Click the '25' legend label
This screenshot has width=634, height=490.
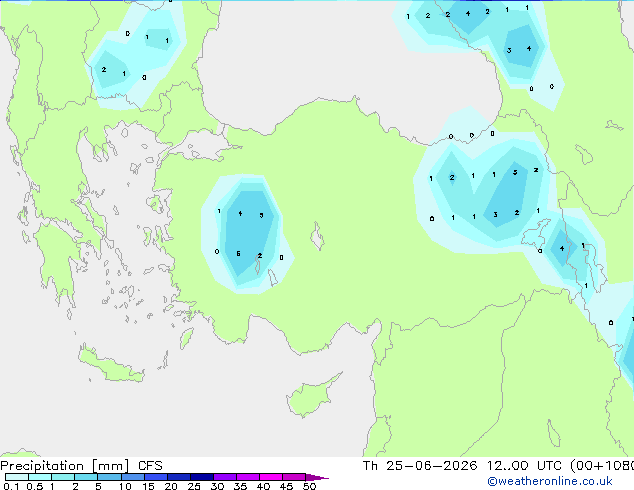coord(194,486)
